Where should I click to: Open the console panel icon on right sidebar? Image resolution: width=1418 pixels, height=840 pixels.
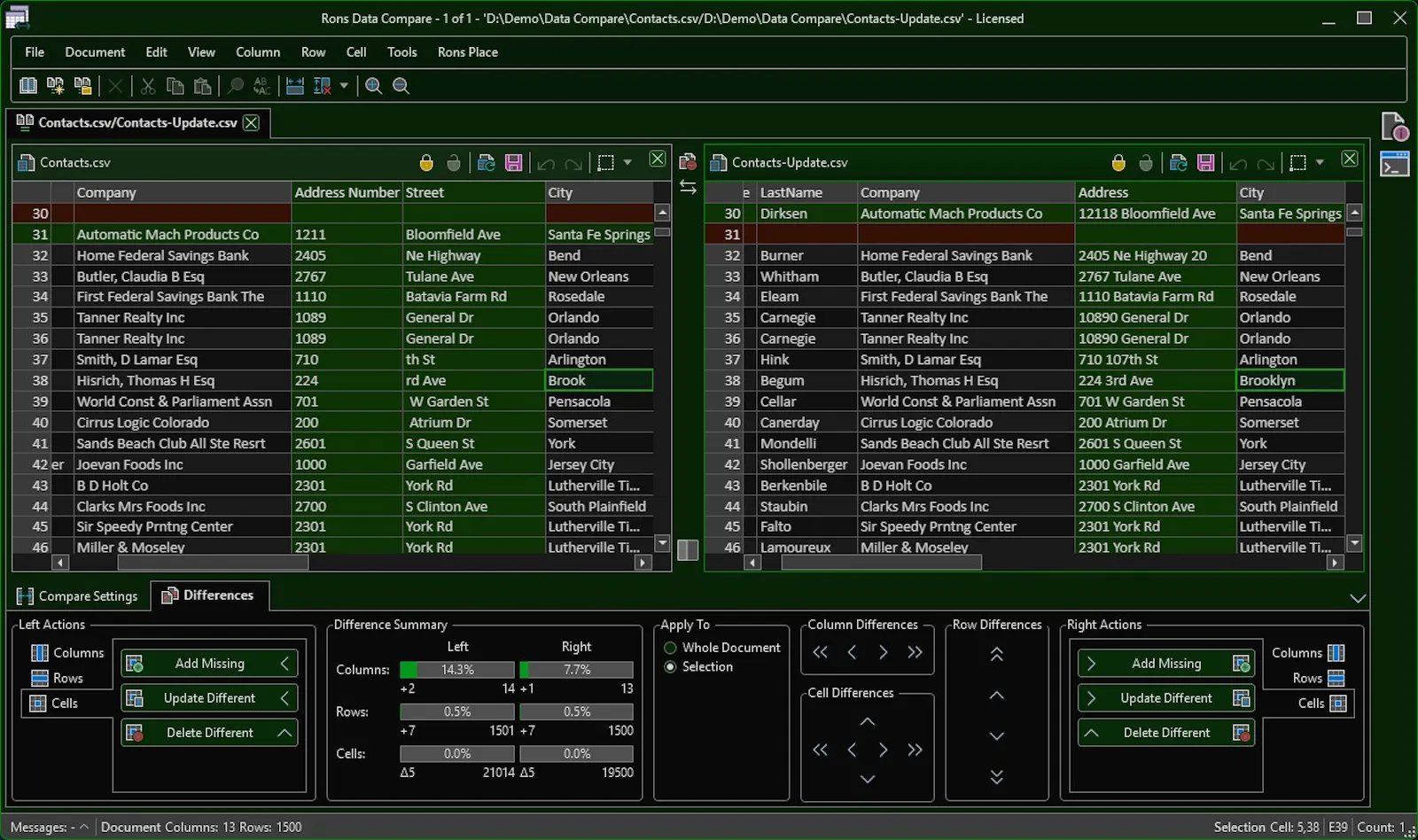[1395, 164]
